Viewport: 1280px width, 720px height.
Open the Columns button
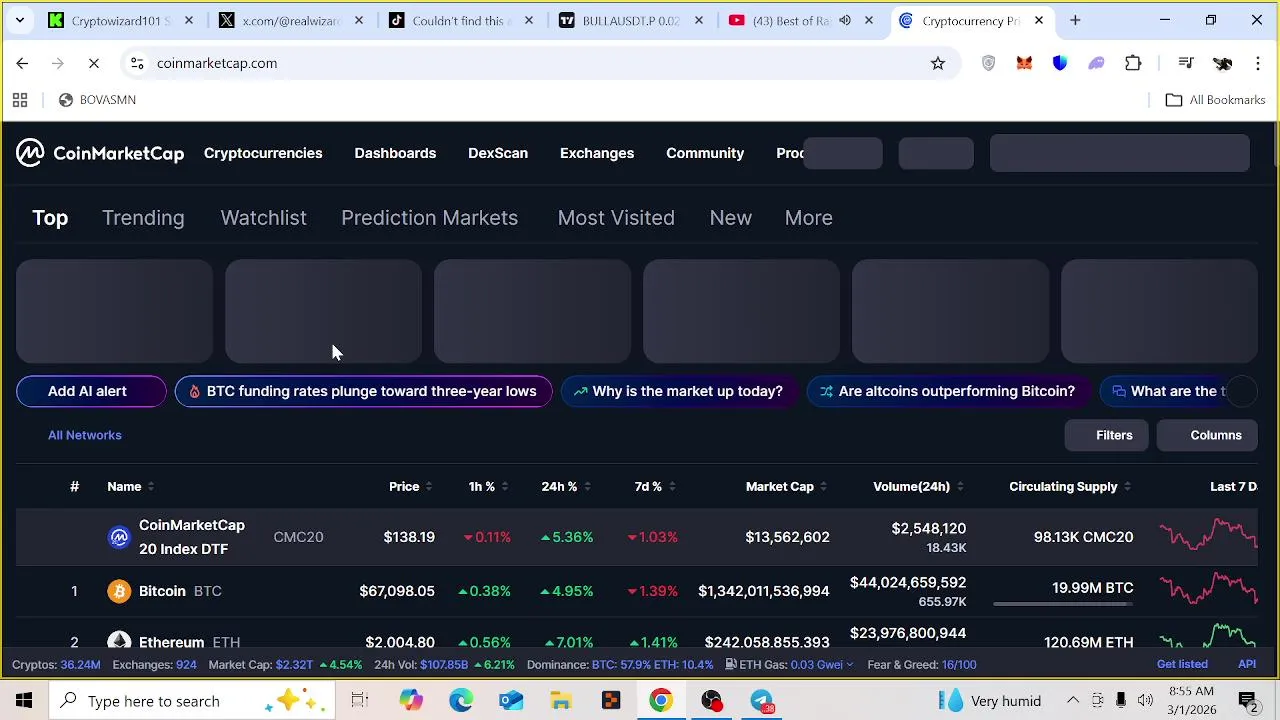[x=1206, y=435]
